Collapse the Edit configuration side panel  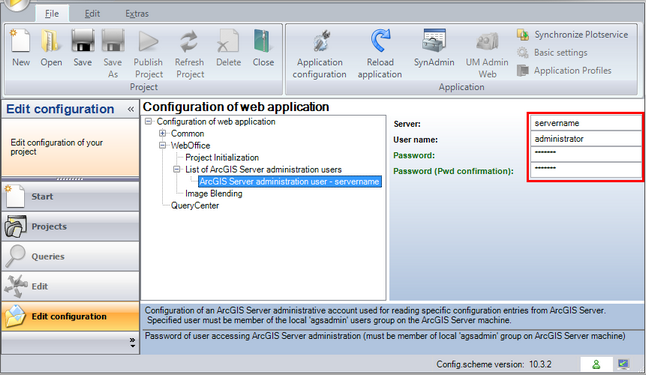[131, 109]
